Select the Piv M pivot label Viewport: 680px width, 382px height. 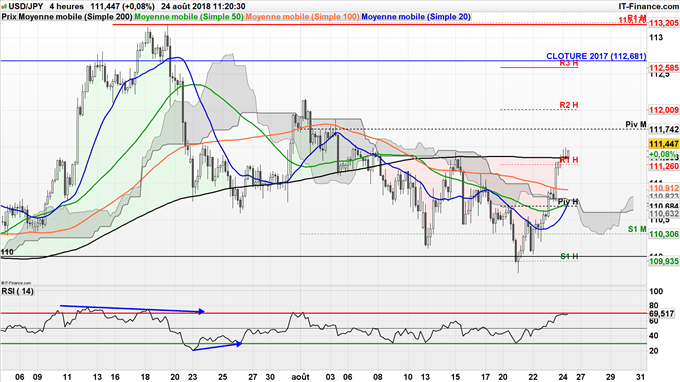click(636, 124)
